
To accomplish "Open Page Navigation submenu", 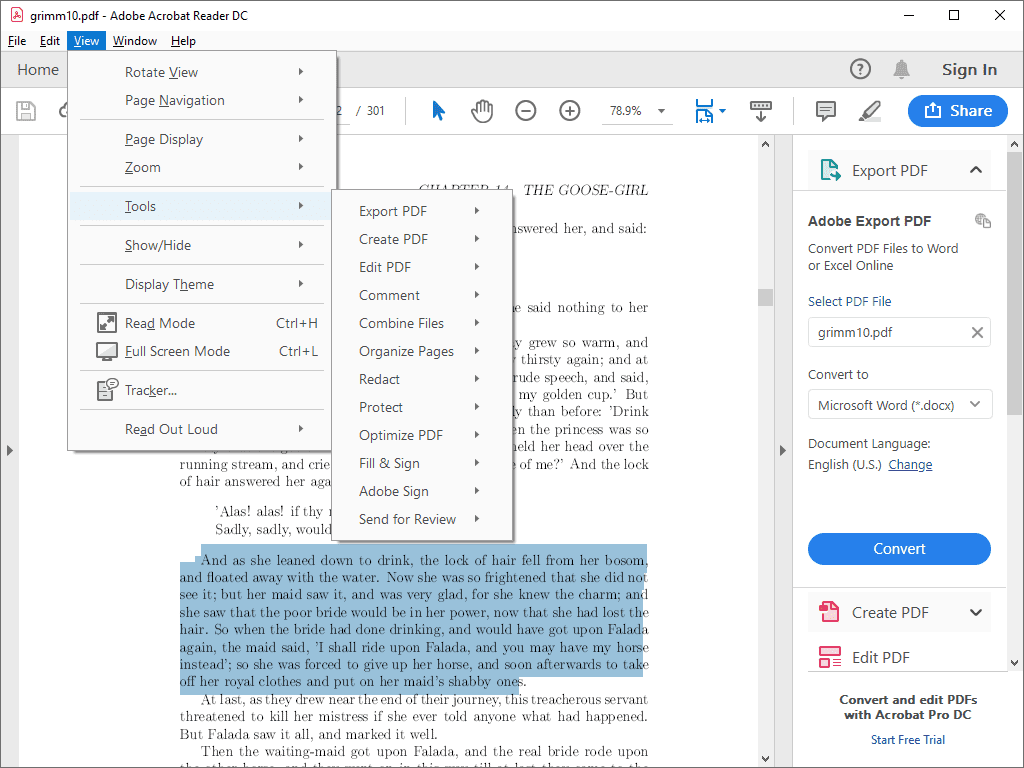I will (x=202, y=100).
